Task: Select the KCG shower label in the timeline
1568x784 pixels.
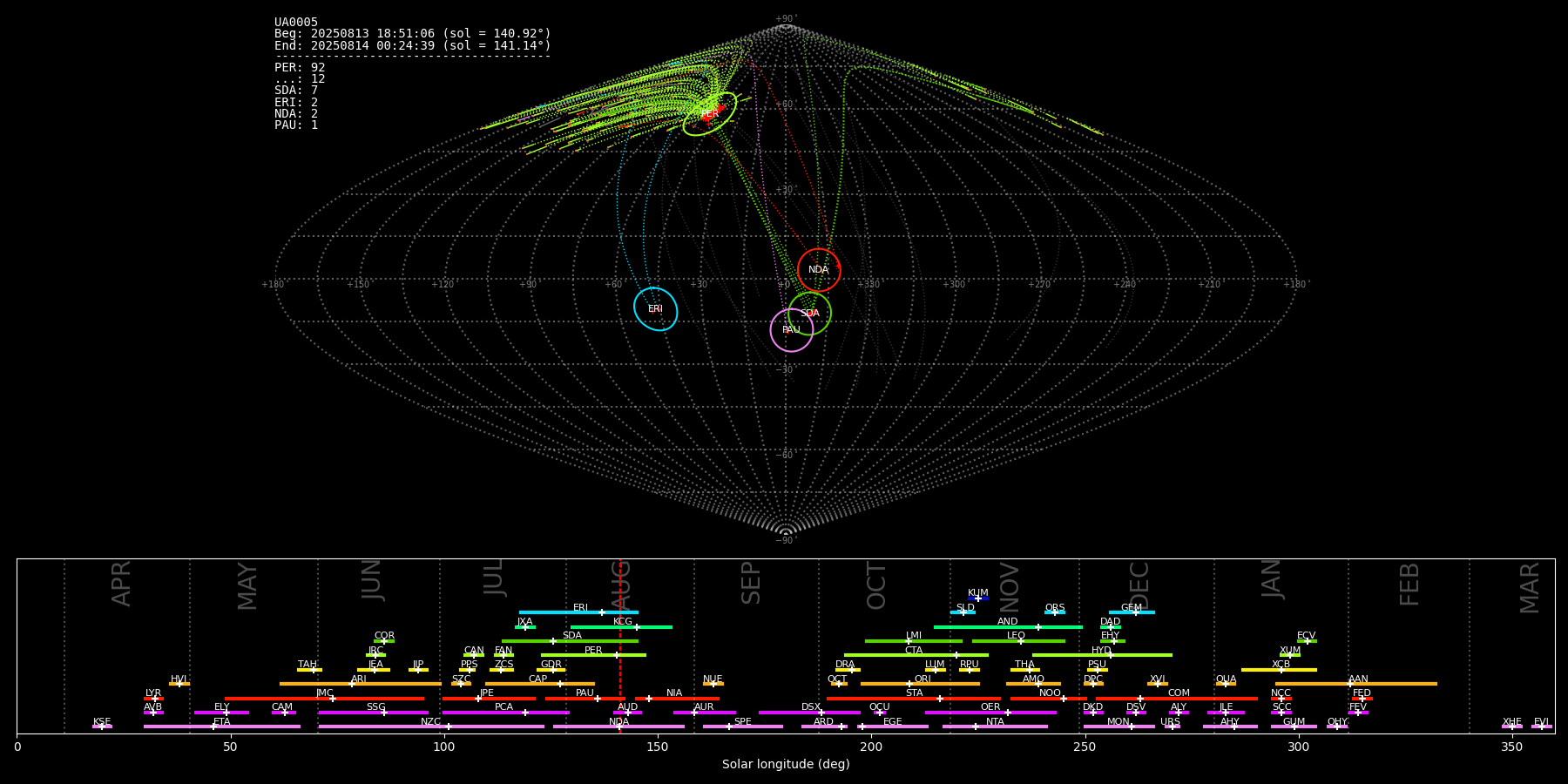Action: [623, 622]
